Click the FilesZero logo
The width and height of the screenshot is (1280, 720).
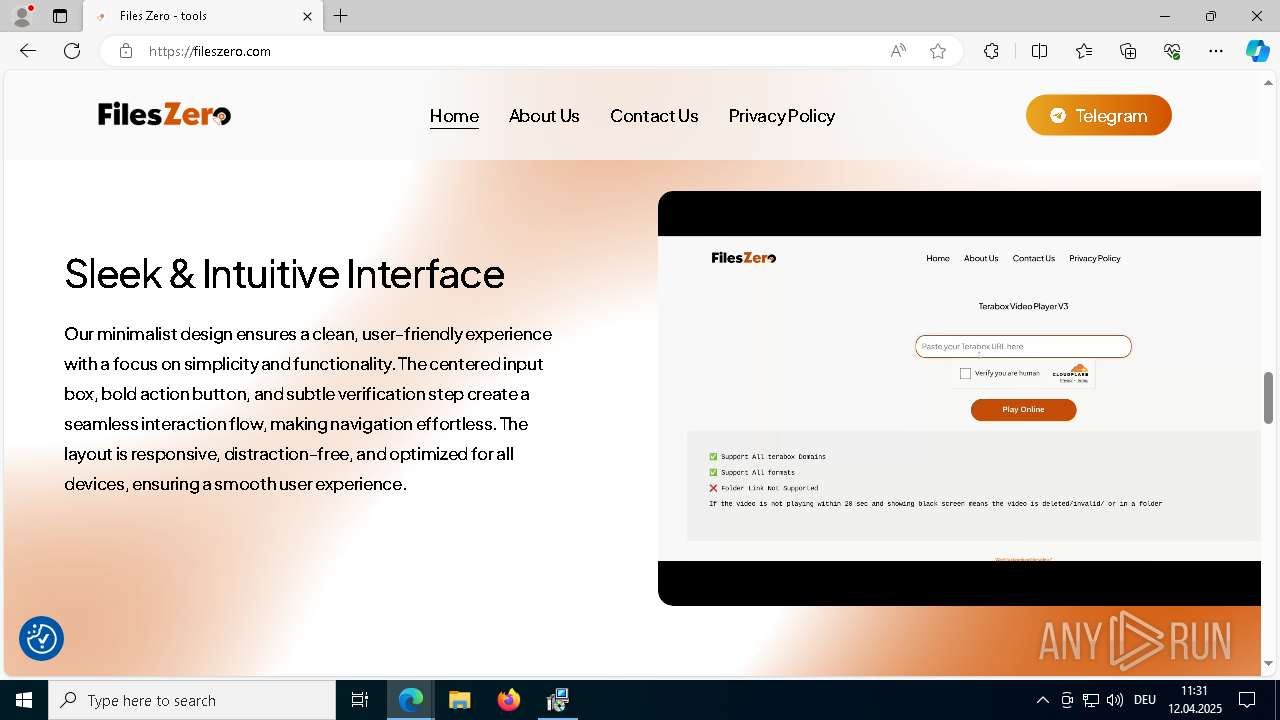165,115
